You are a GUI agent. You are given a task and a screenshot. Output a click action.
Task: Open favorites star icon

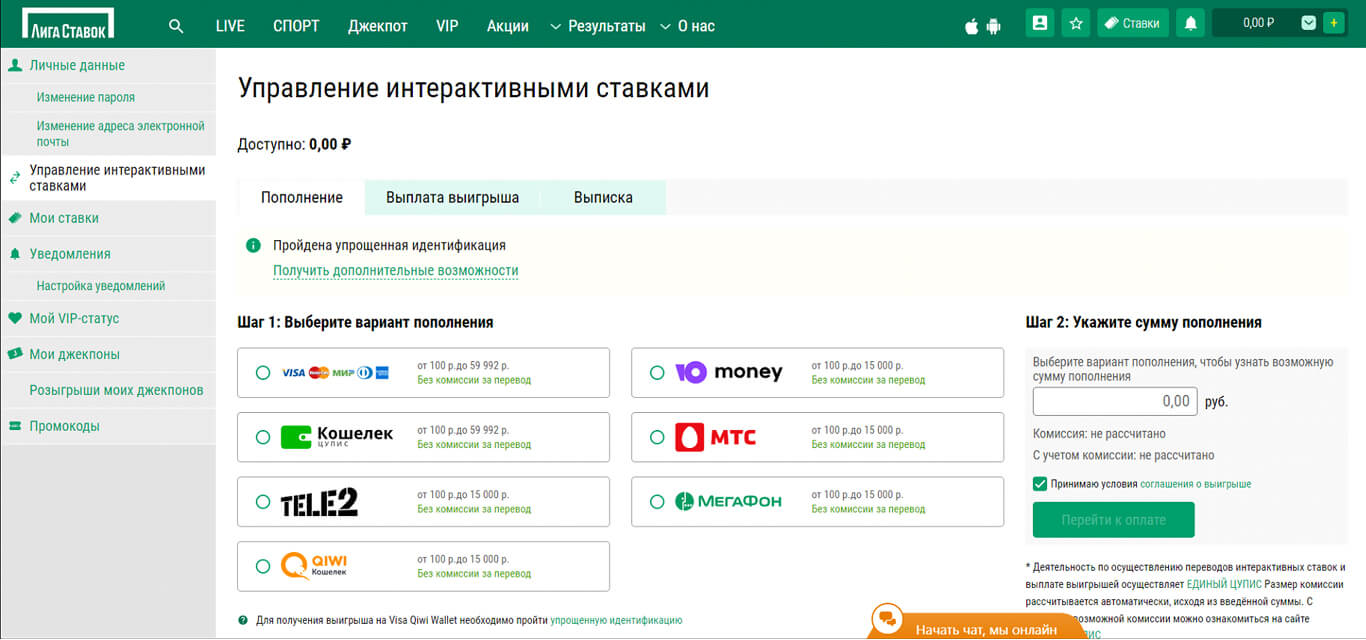1076,23
